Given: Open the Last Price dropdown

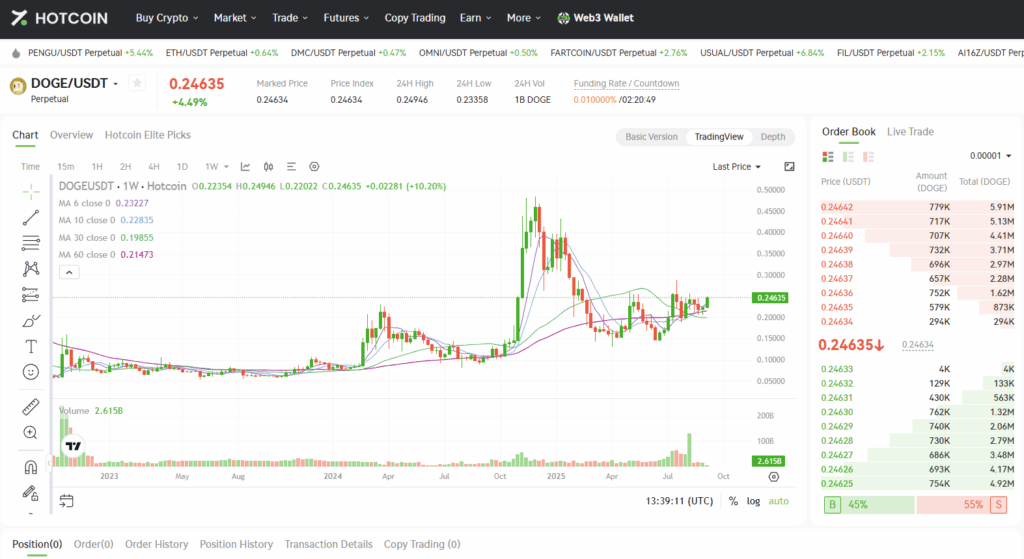Looking at the screenshot, I should pos(737,167).
